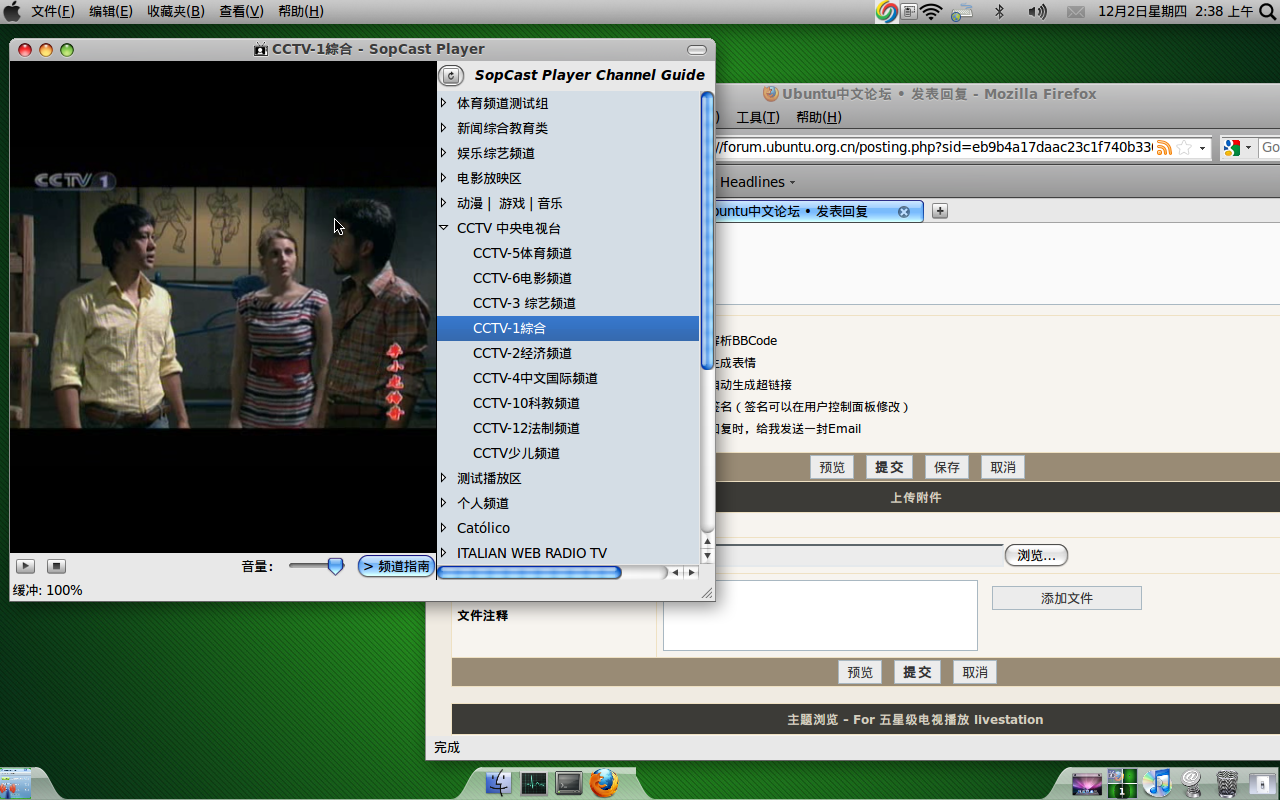
Task: Open the Apple menu icon
Action: pos(13,12)
